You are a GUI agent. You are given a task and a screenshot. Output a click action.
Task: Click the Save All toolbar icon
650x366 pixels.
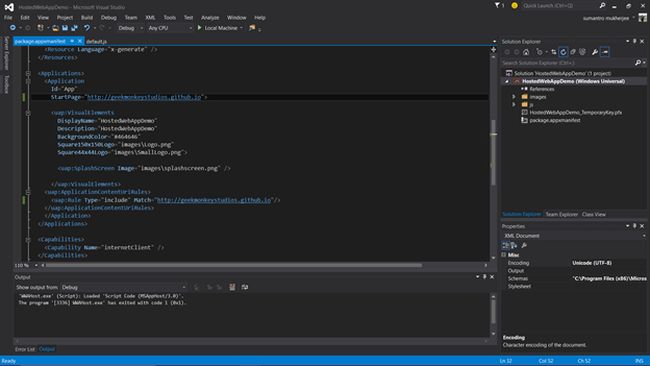click(75, 28)
